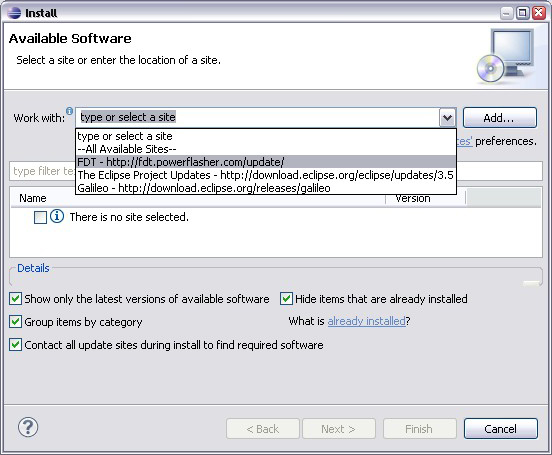
Task: Uncheck Contact all update sites during install
Action: point(15,344)
